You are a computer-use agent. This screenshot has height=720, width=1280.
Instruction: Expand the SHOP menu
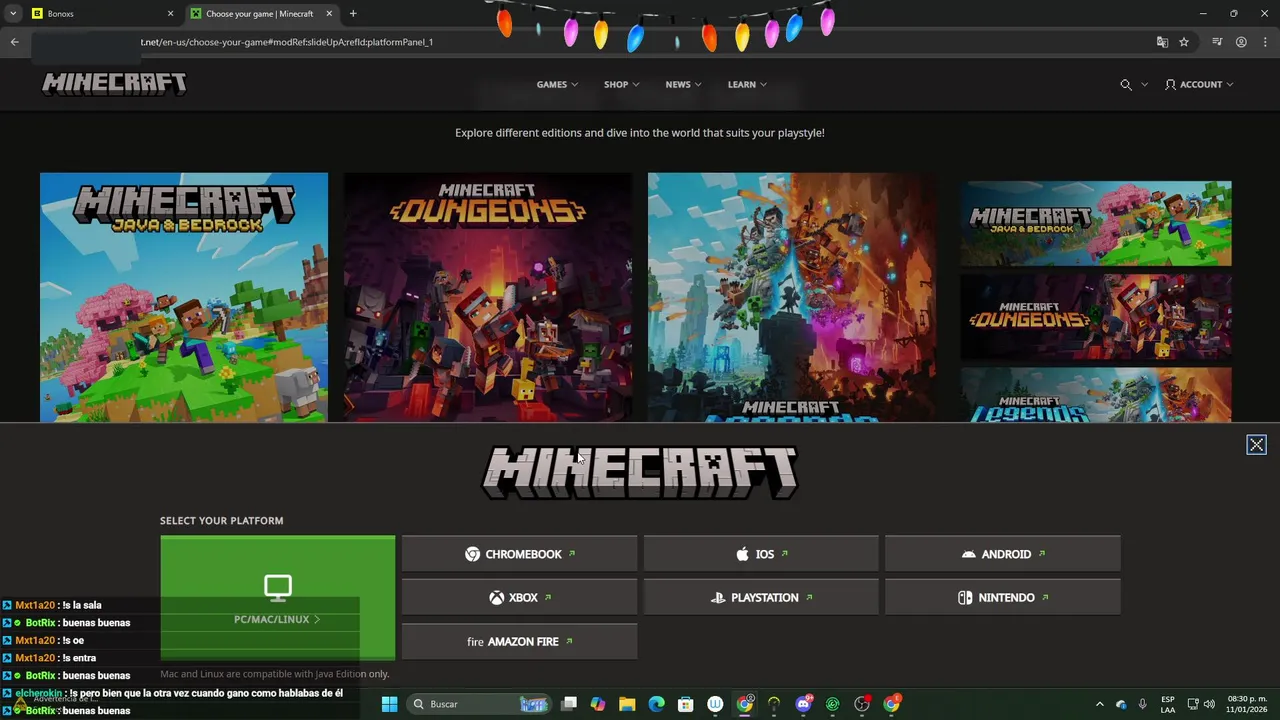pyautogui.click(x=621, y=85)
